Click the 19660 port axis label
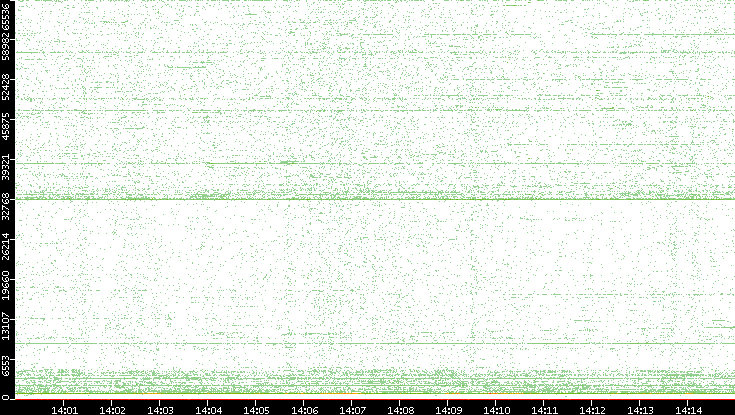735x415 pixels. click(x=6, y=287)
